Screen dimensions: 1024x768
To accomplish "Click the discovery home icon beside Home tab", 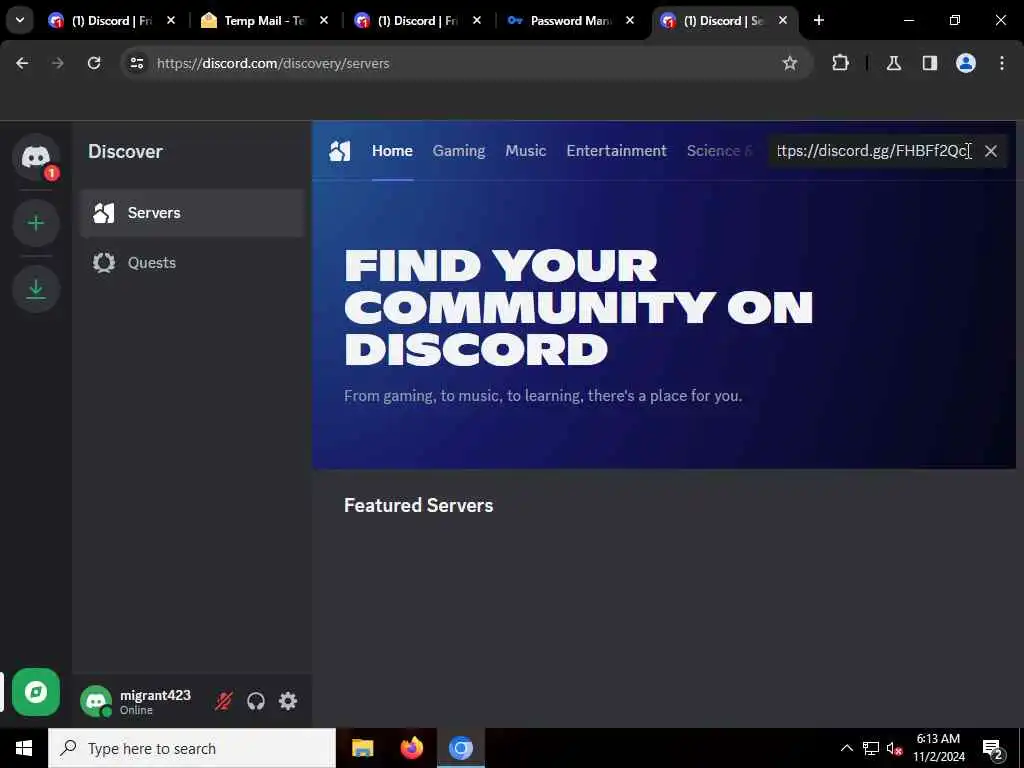I will click(340, 151).
